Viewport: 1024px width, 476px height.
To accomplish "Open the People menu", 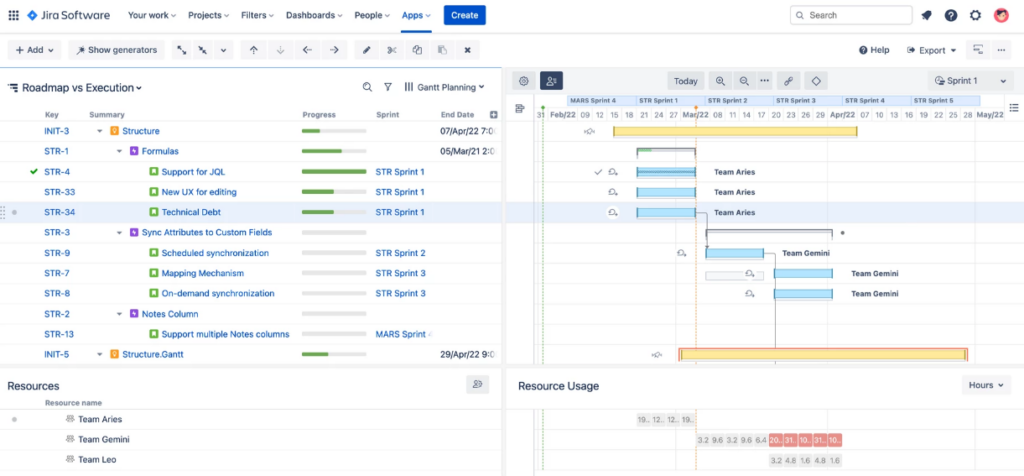I will pyautogui.click(x=372, y=15).
